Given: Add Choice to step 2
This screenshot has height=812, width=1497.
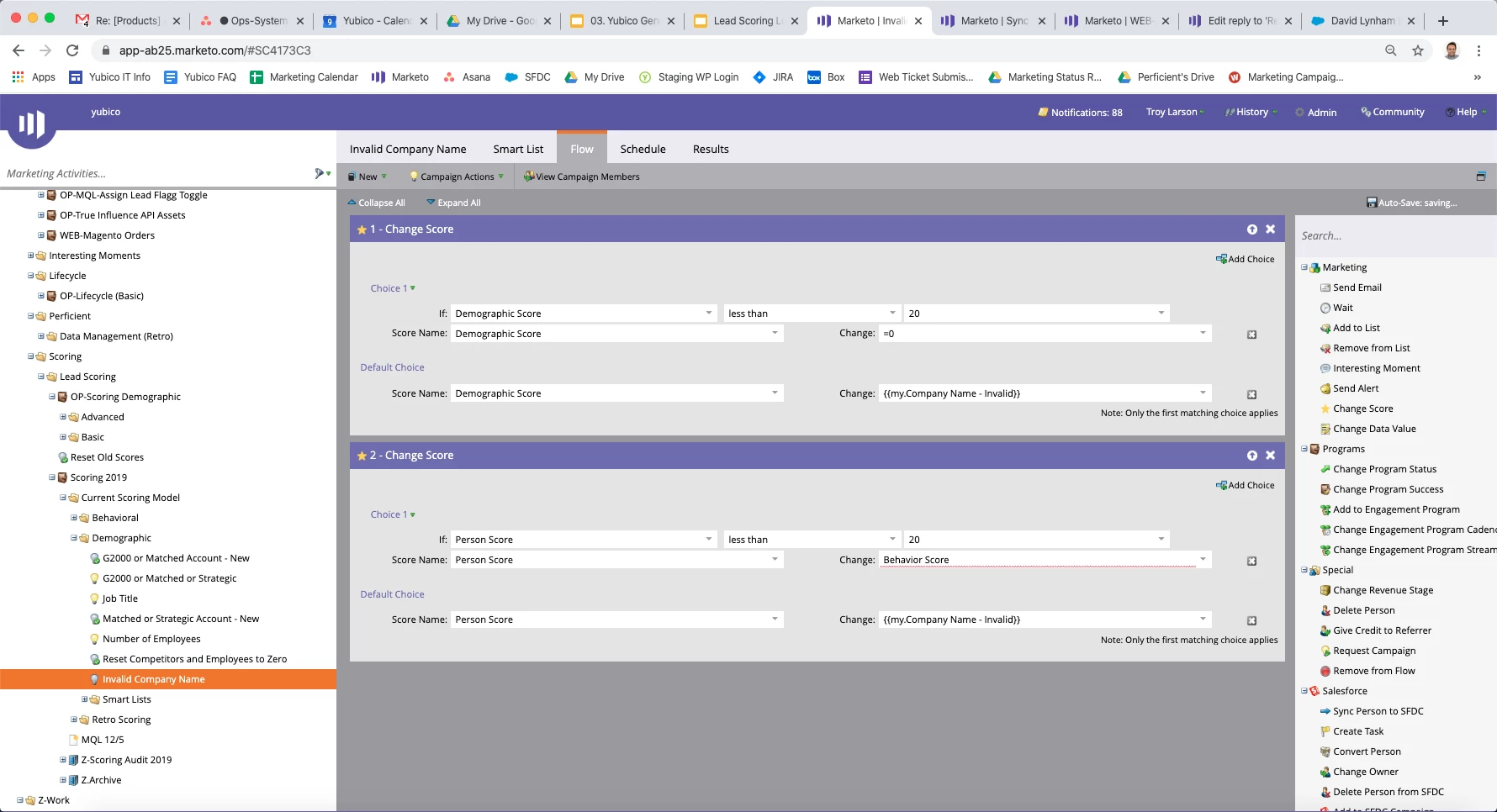Looking at the screenshot, I should coord(1246,485).
